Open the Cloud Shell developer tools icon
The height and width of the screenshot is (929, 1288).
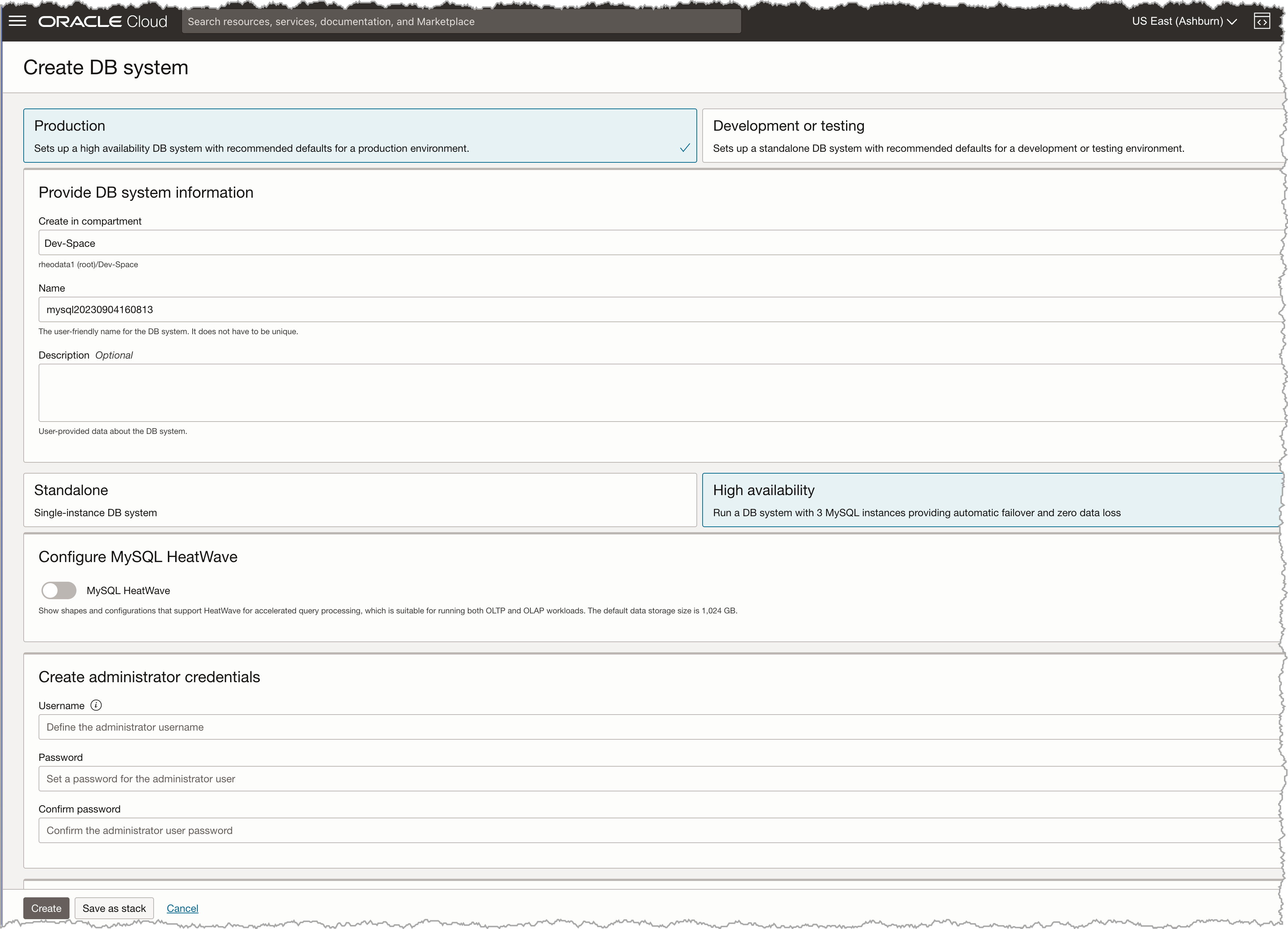pos(1261,21)
